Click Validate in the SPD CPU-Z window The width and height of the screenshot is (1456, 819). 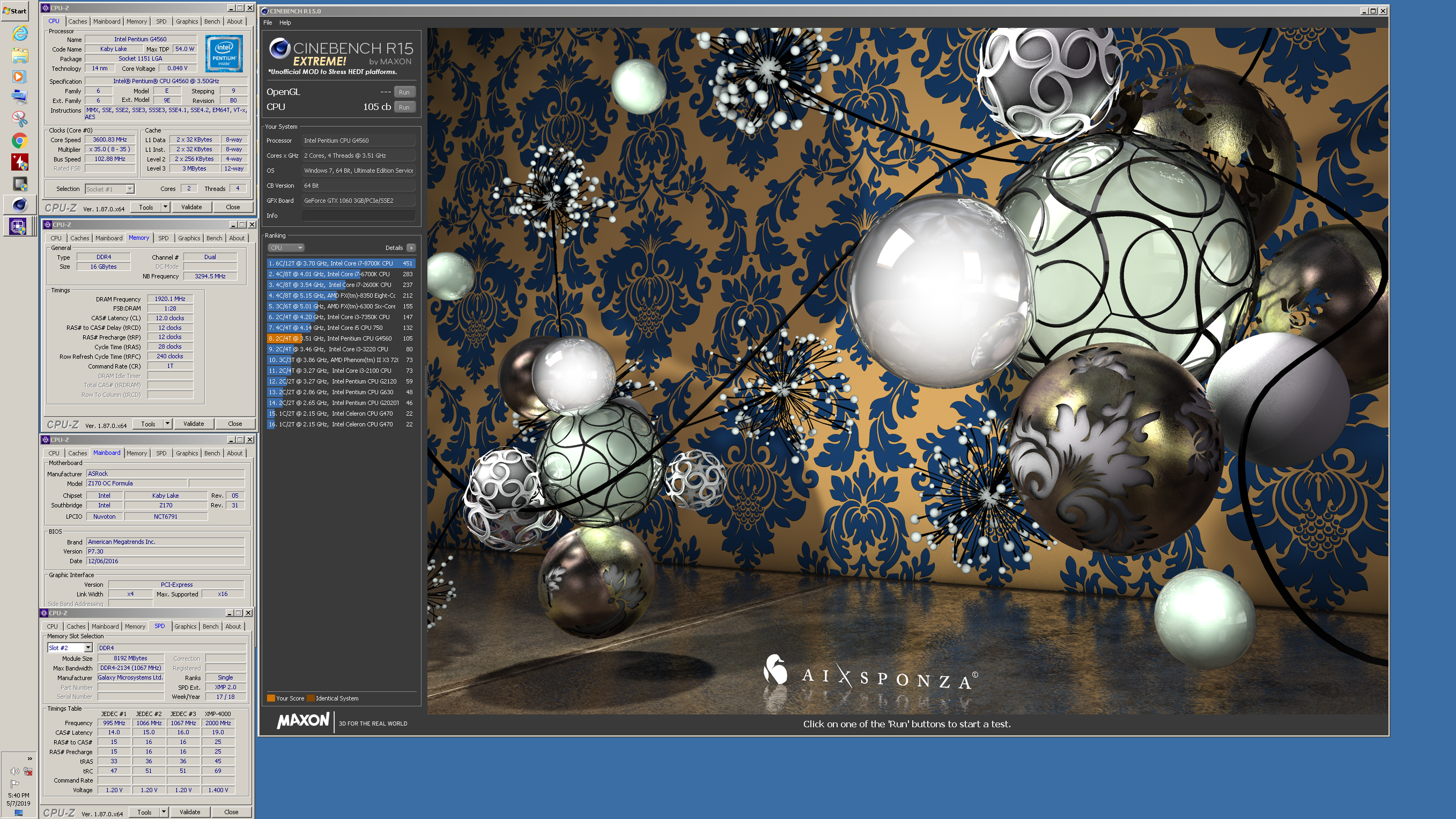[190, 811]
